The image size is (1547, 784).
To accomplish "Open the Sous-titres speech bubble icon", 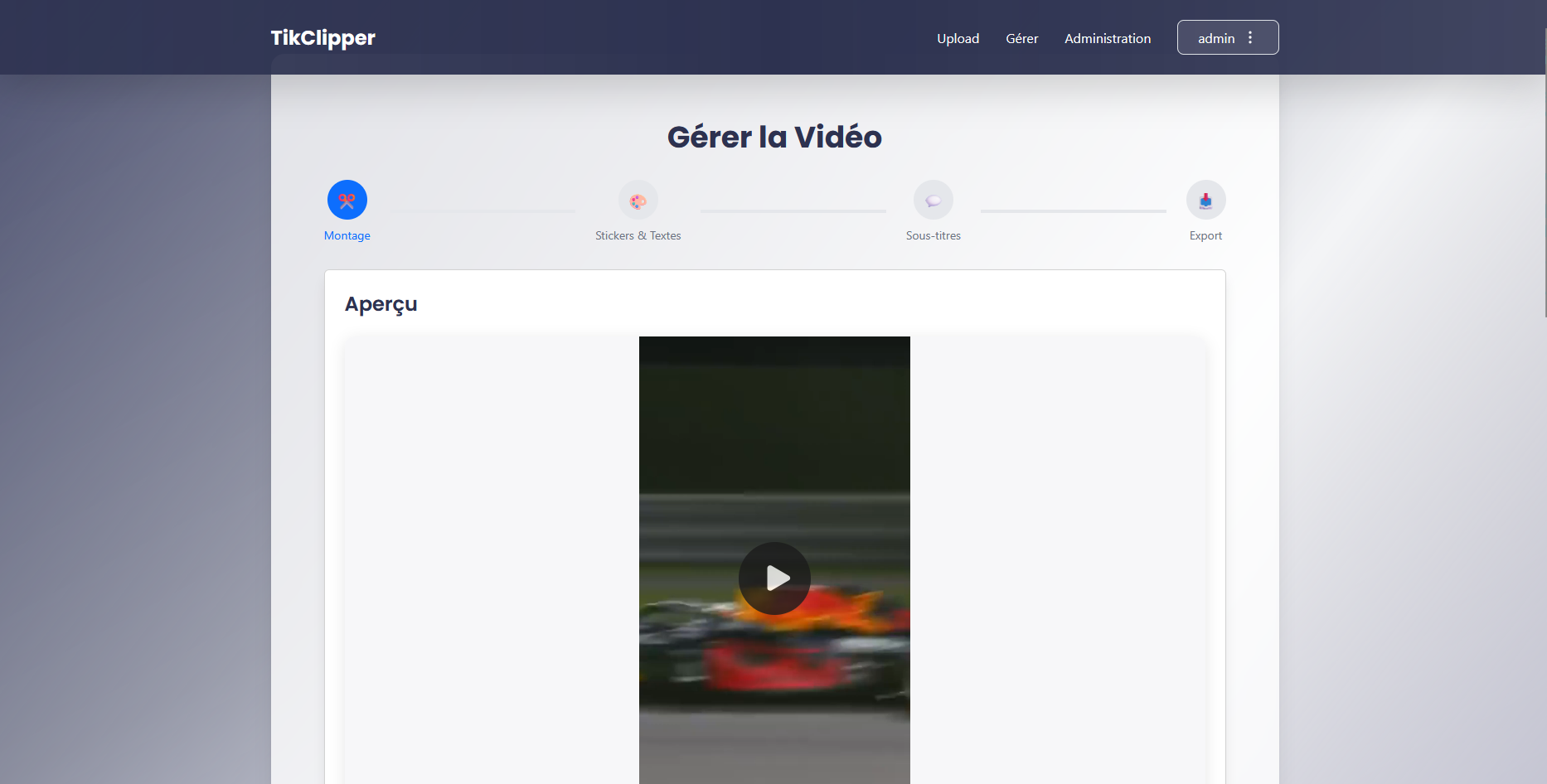I will point(933,200).
